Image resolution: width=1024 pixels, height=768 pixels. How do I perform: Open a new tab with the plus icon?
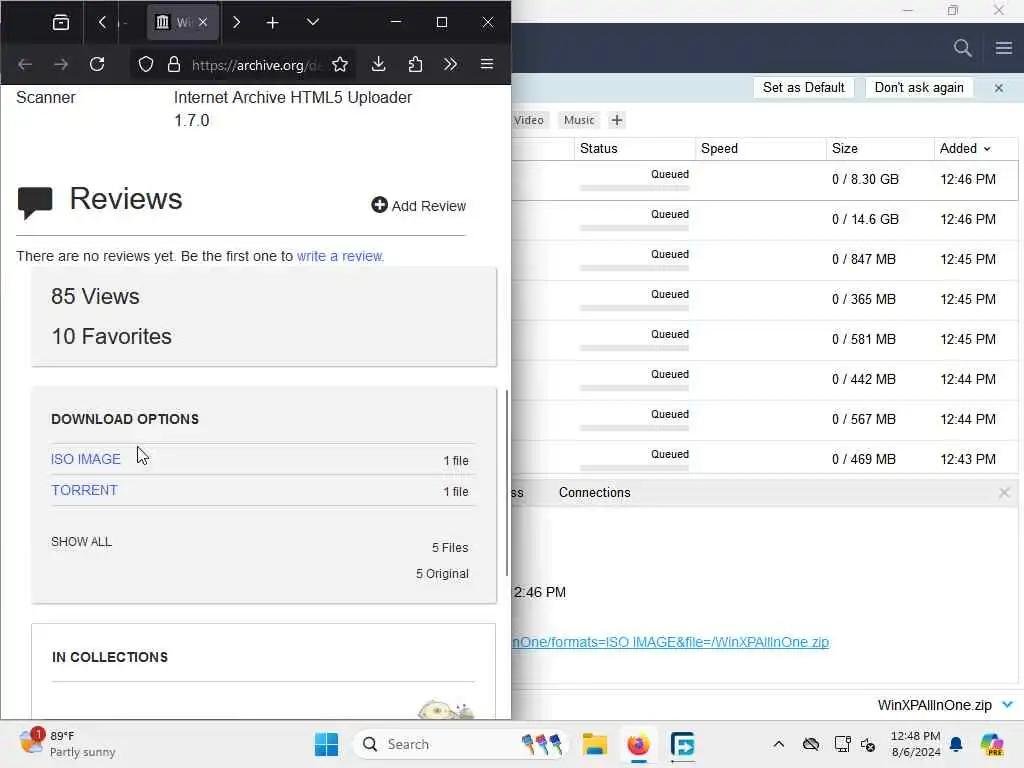(272, 22)
